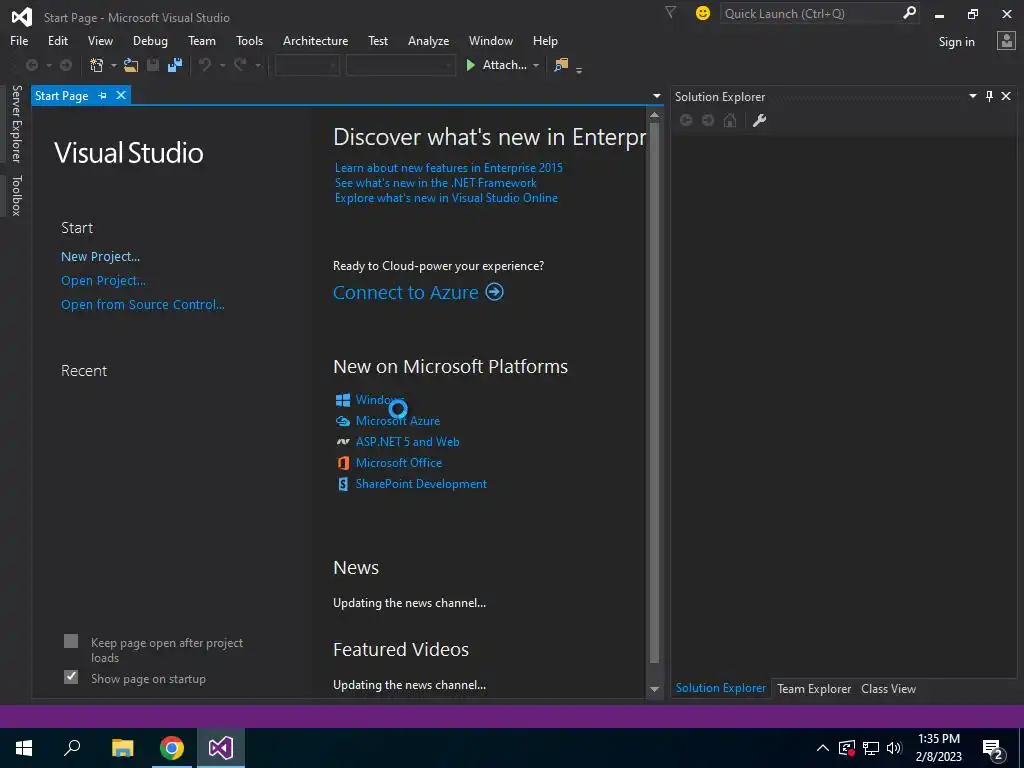
Task: Open the Action Center notifications icon
Action: pyautogui.click(x=993, y=748)
